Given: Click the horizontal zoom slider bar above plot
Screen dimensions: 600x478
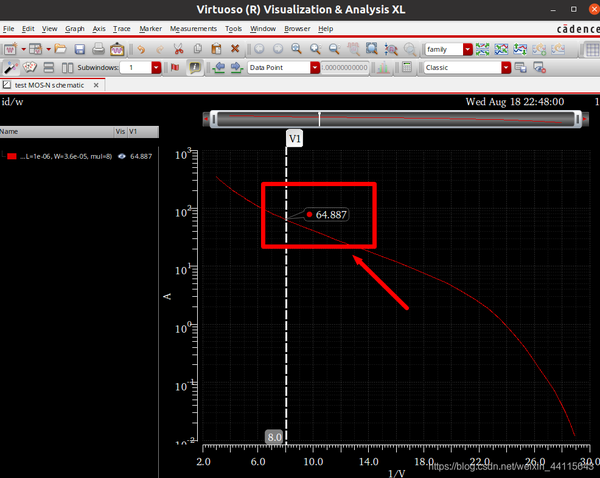Looking at the screenshot, I should coord(396,119).
